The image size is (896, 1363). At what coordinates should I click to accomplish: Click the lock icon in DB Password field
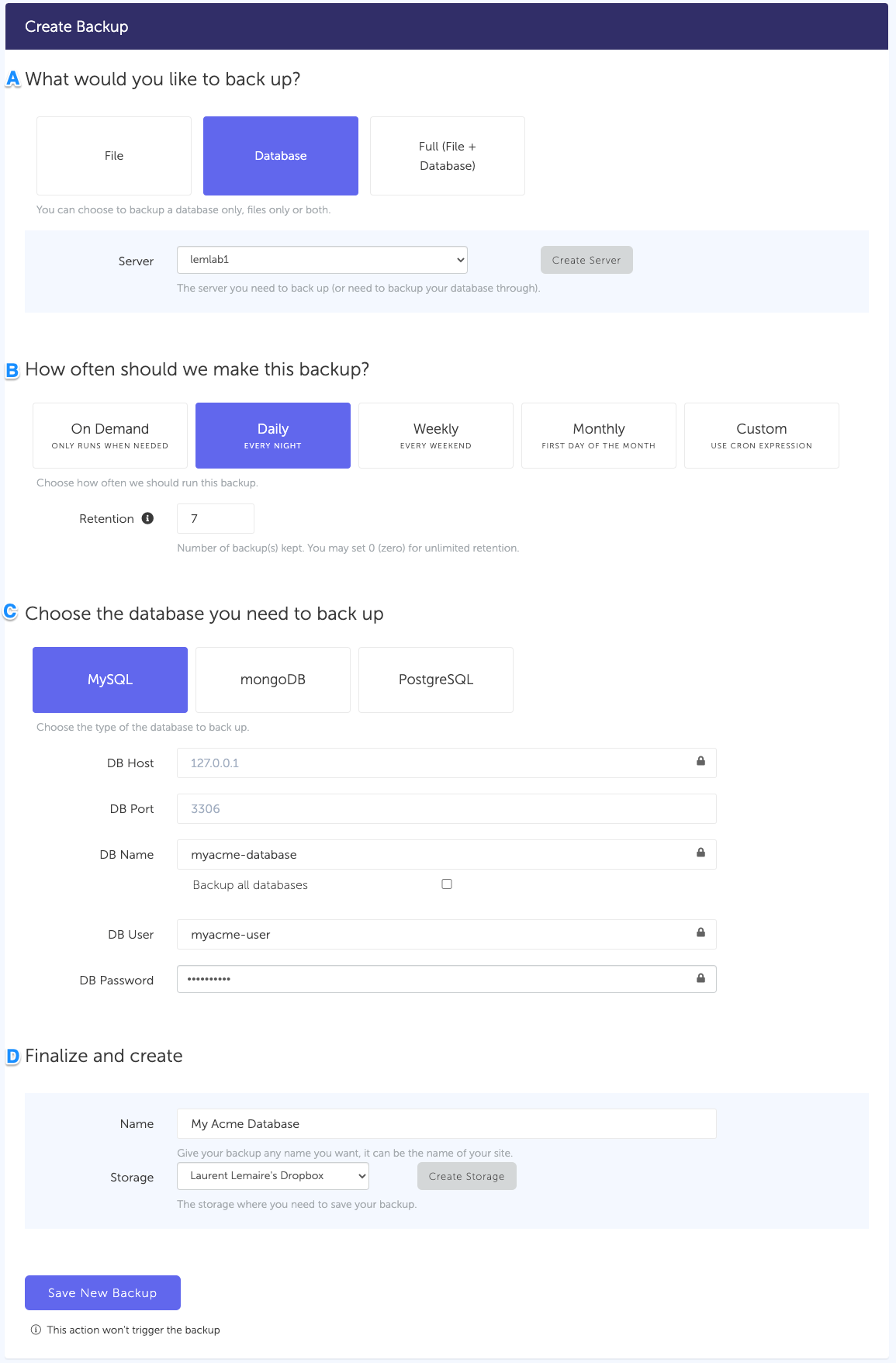(x=701, y=978)
